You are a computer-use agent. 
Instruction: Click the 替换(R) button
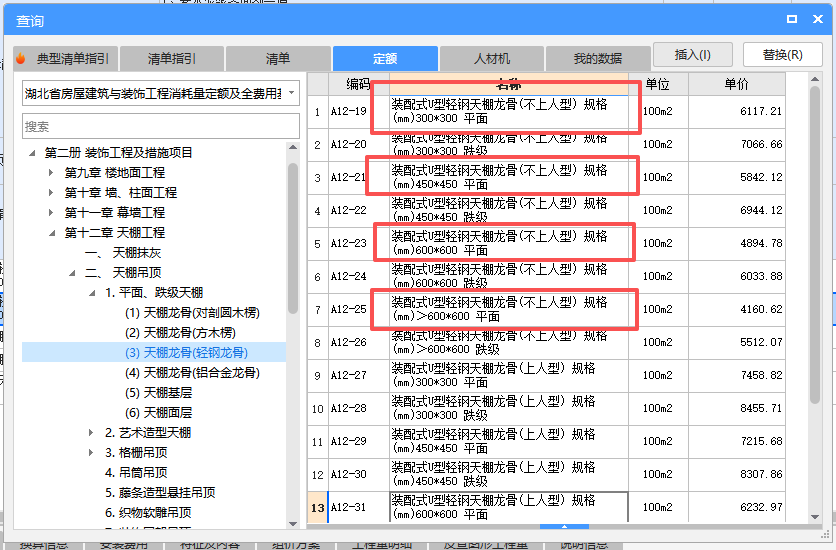point(782,55)
